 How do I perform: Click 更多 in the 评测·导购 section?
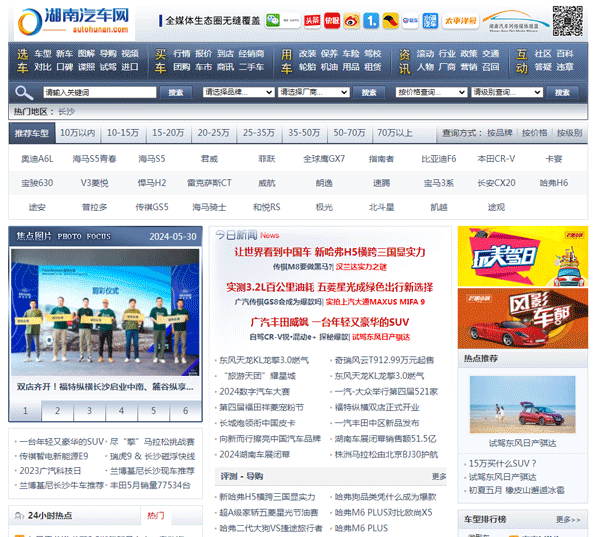click(439, 477)
